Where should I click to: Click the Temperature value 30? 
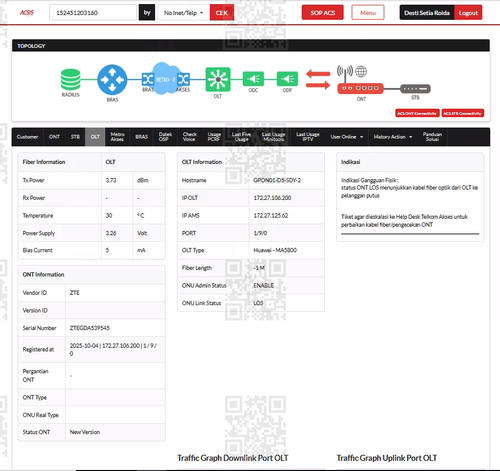(109, 216)
